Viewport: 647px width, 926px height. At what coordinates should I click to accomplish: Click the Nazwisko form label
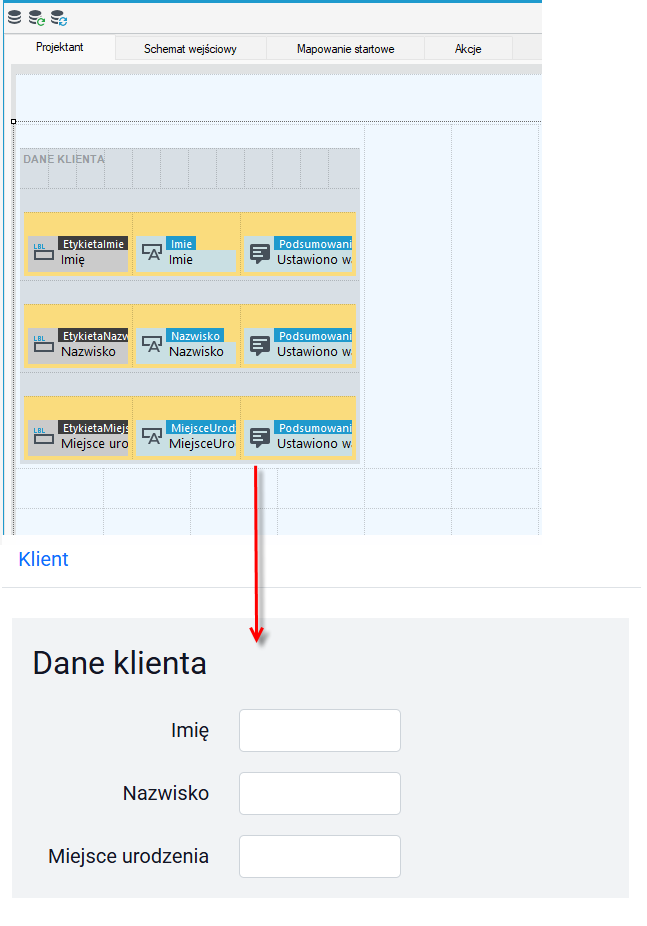tap(166, 793)
